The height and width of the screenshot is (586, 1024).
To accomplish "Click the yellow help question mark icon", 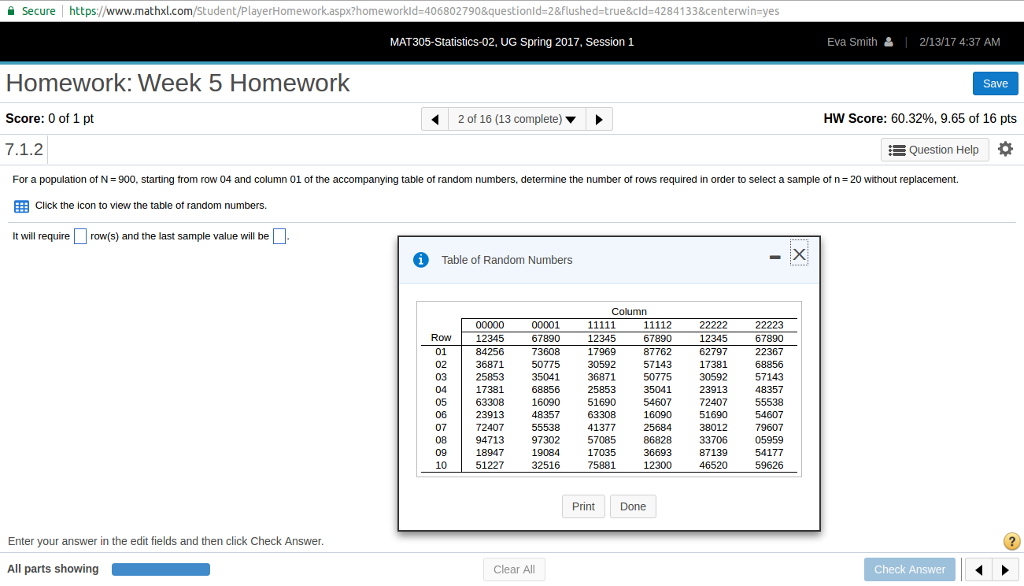I will pos(1012,541).
